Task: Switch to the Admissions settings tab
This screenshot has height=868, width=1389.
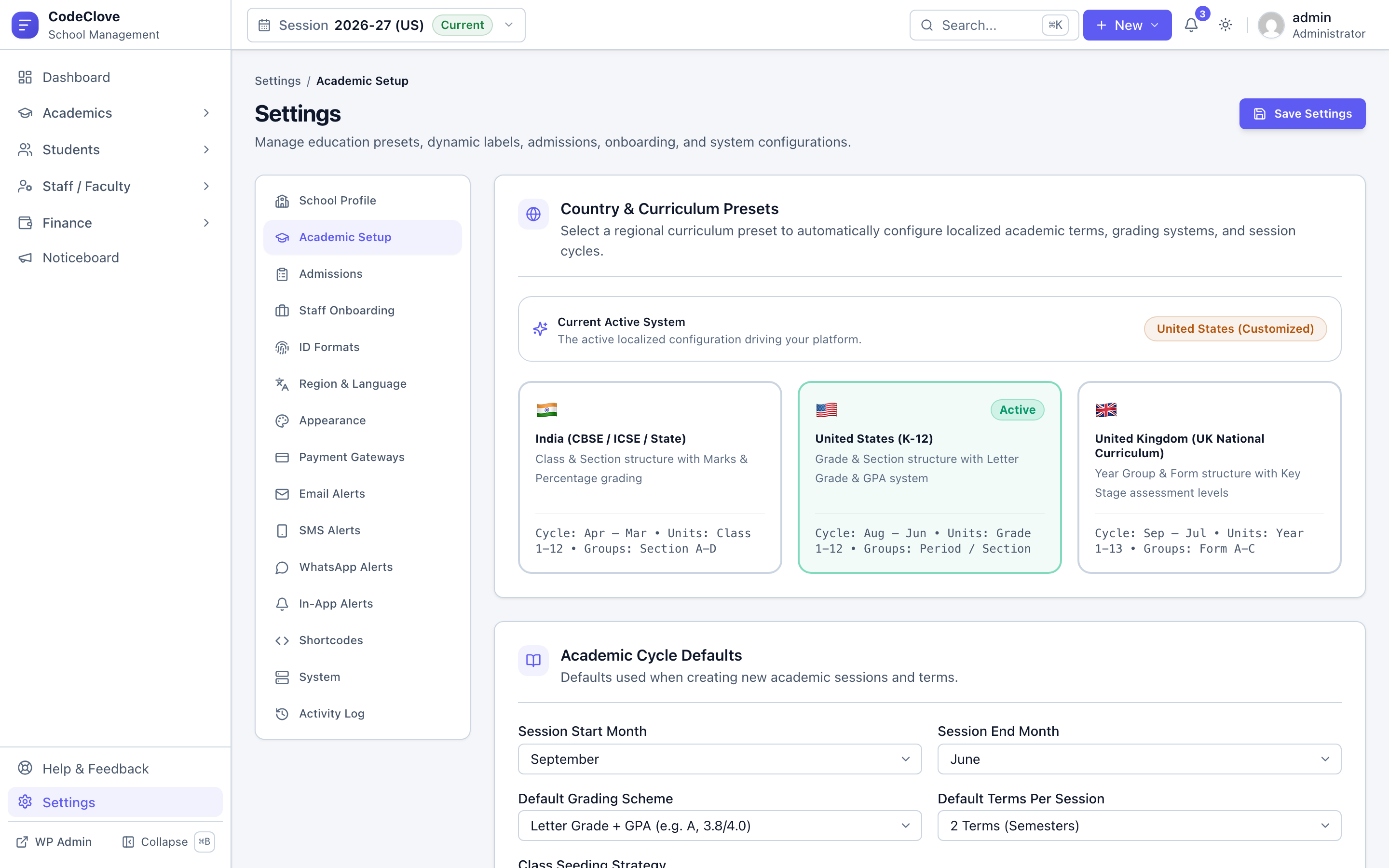Action: click(x=363, y=274)
